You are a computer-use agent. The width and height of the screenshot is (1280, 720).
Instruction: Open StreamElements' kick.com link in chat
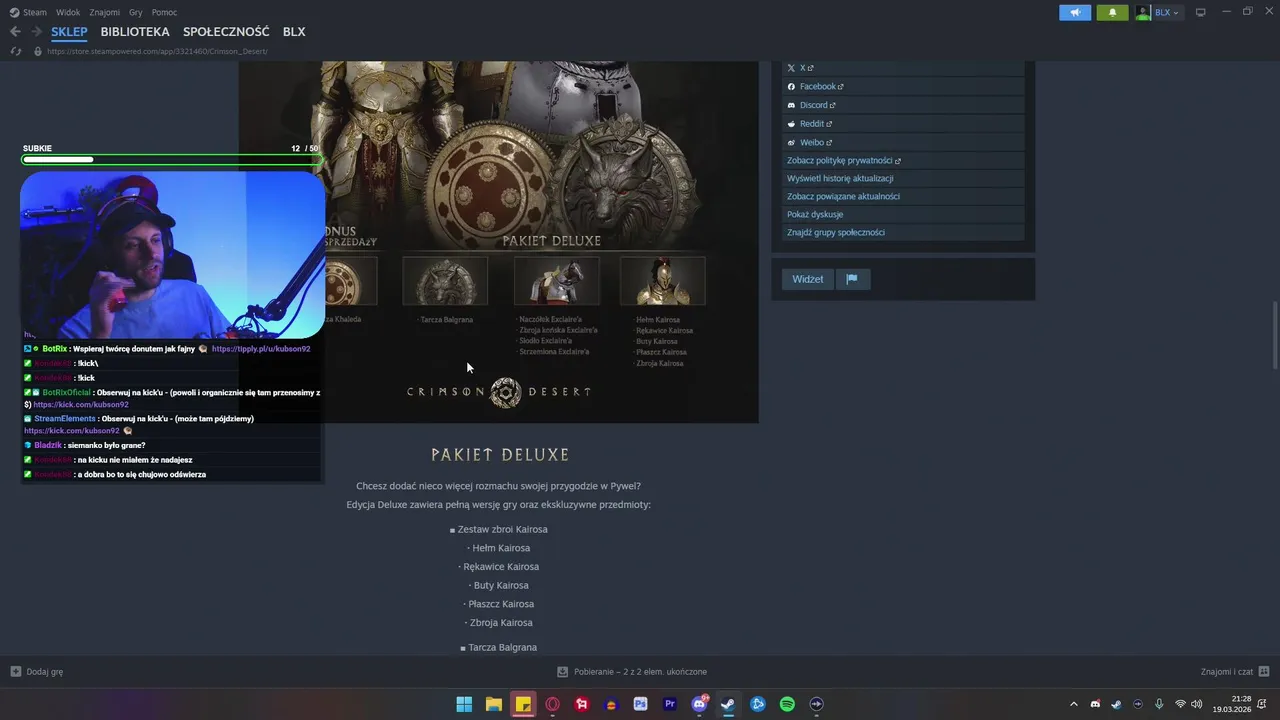tap(71, 431)
